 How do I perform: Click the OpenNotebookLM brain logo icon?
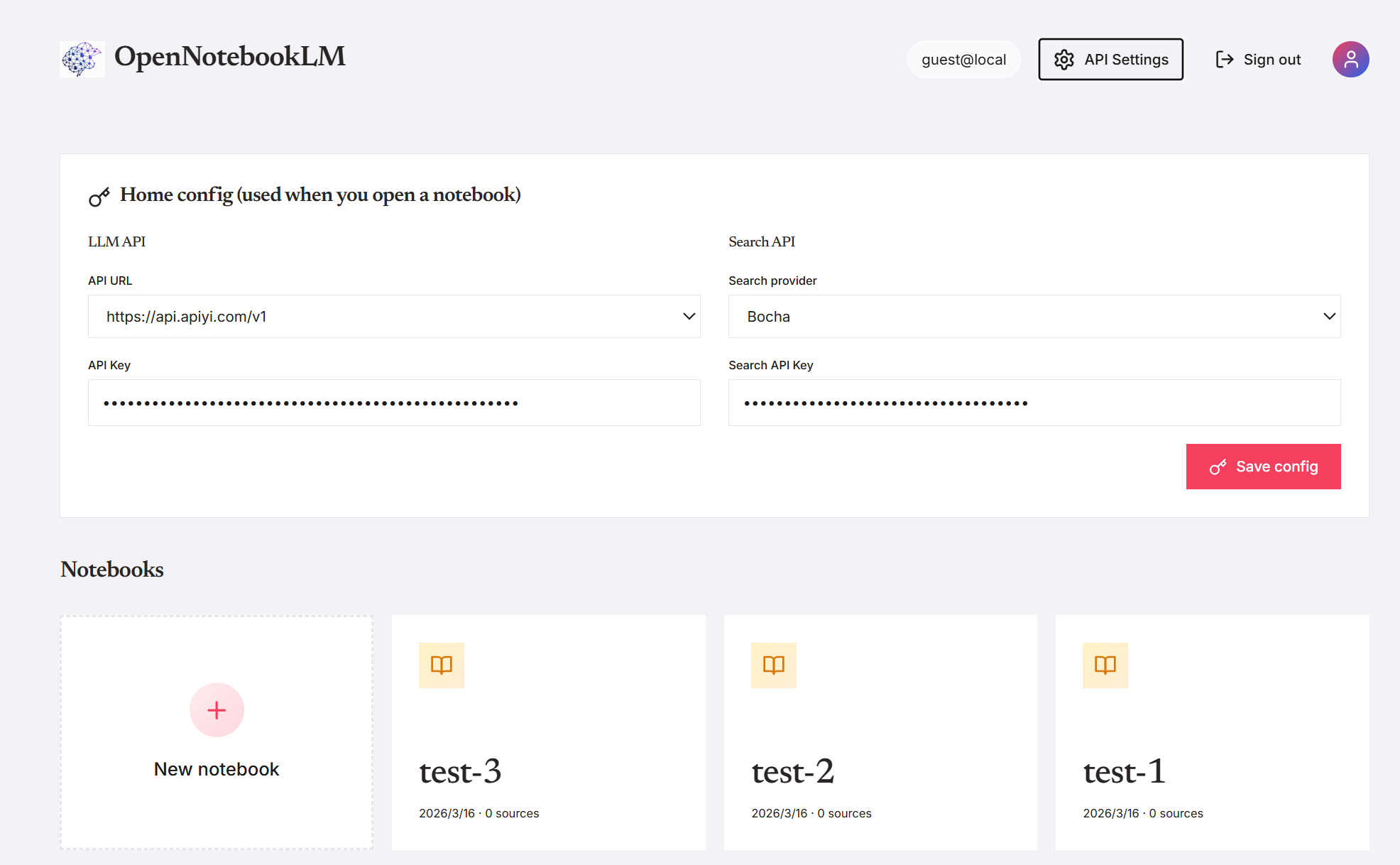click(x=82, y=59)
